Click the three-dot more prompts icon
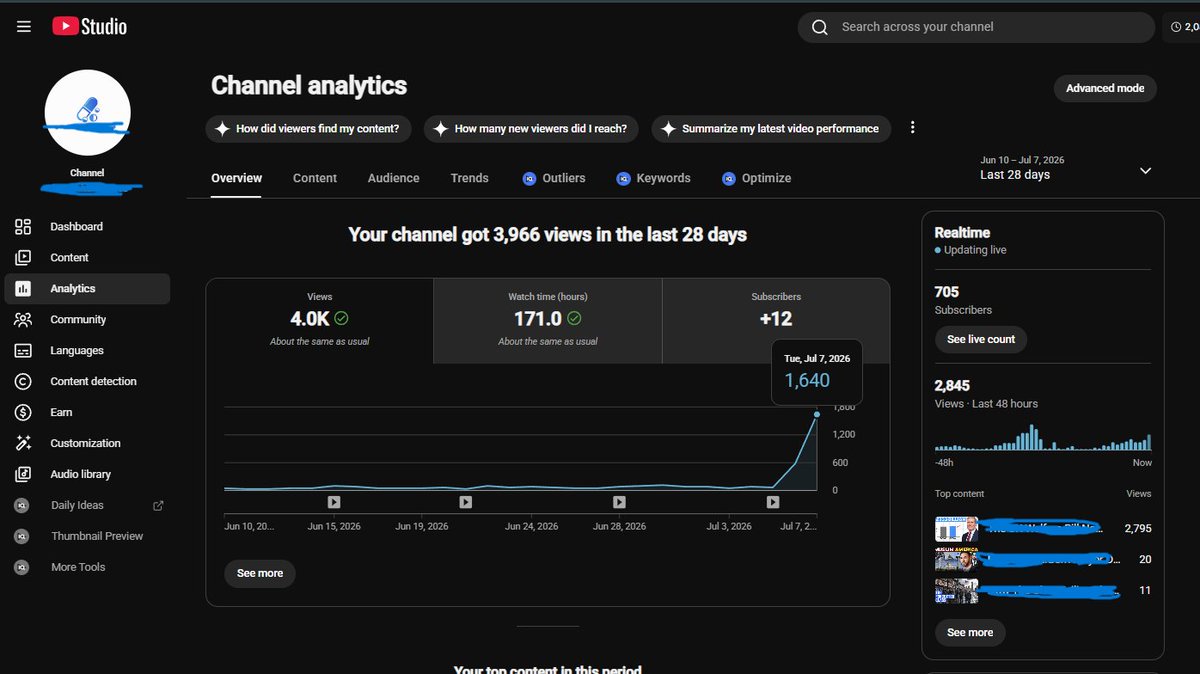 912,128
